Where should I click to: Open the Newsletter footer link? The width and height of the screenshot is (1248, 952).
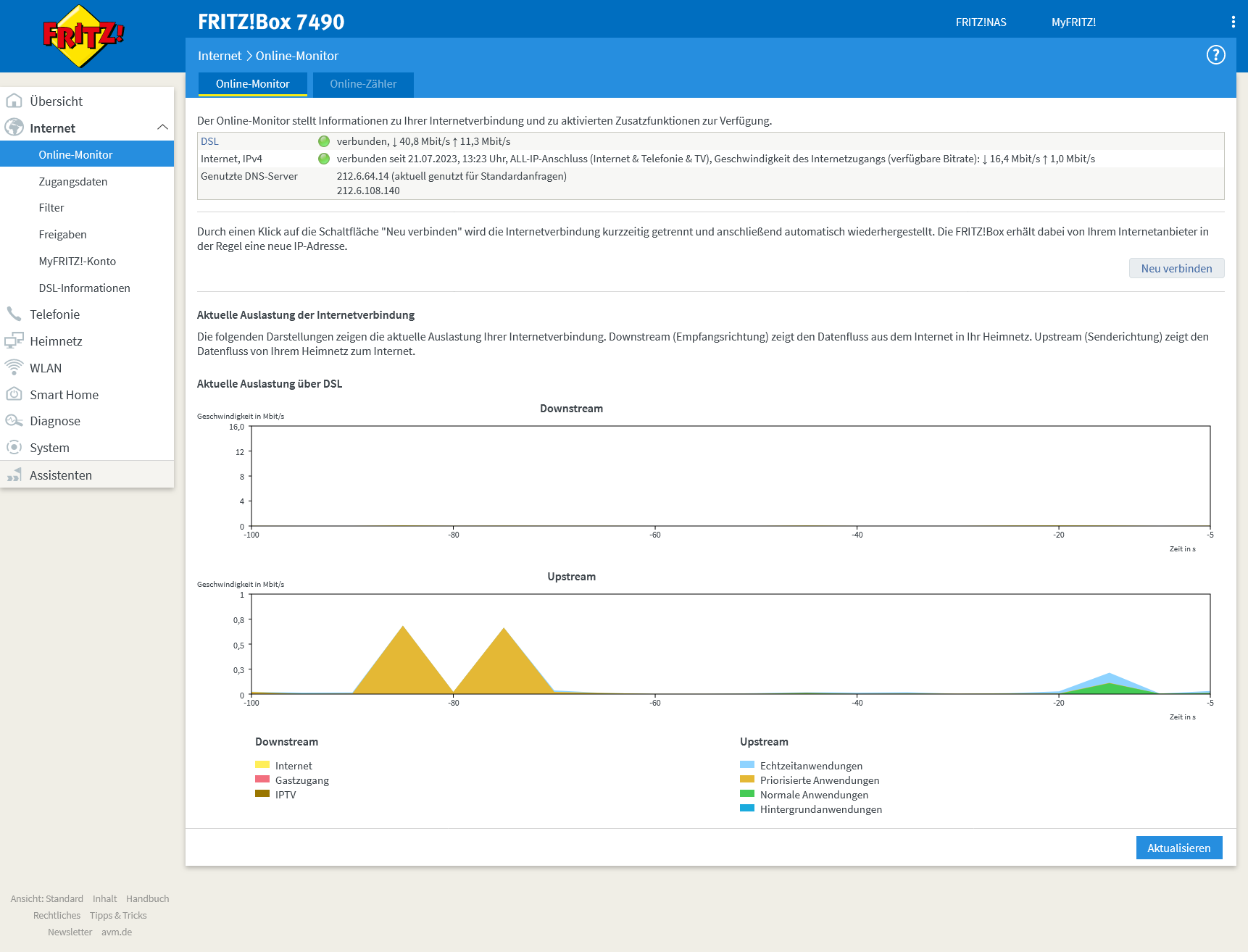coord(70,932)
